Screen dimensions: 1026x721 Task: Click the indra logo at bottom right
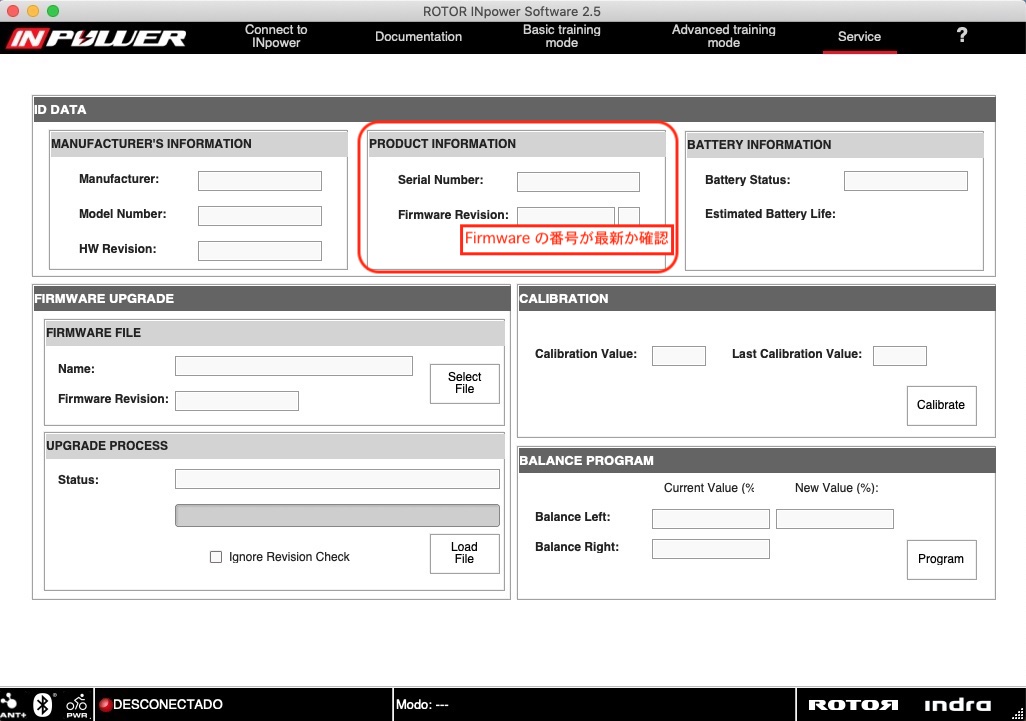tap(957, 705)
